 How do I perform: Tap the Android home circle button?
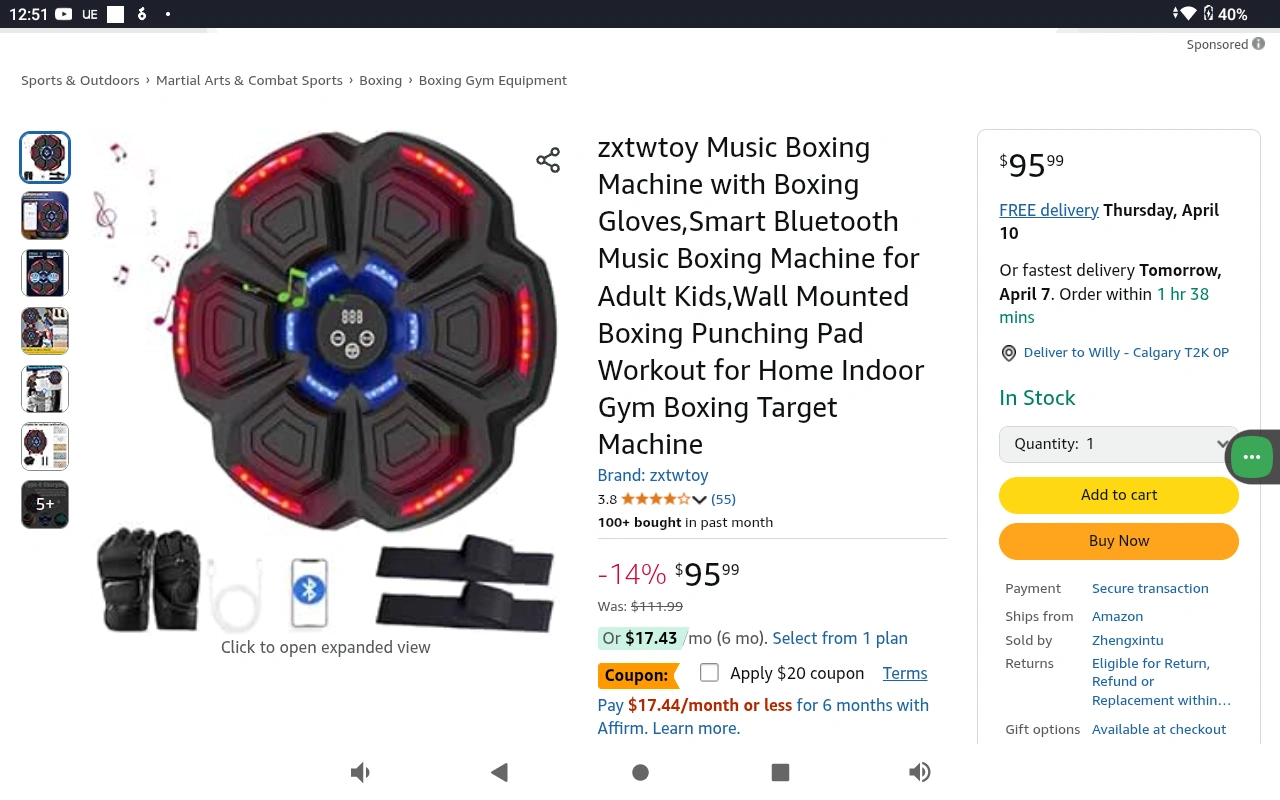point(641,772)
